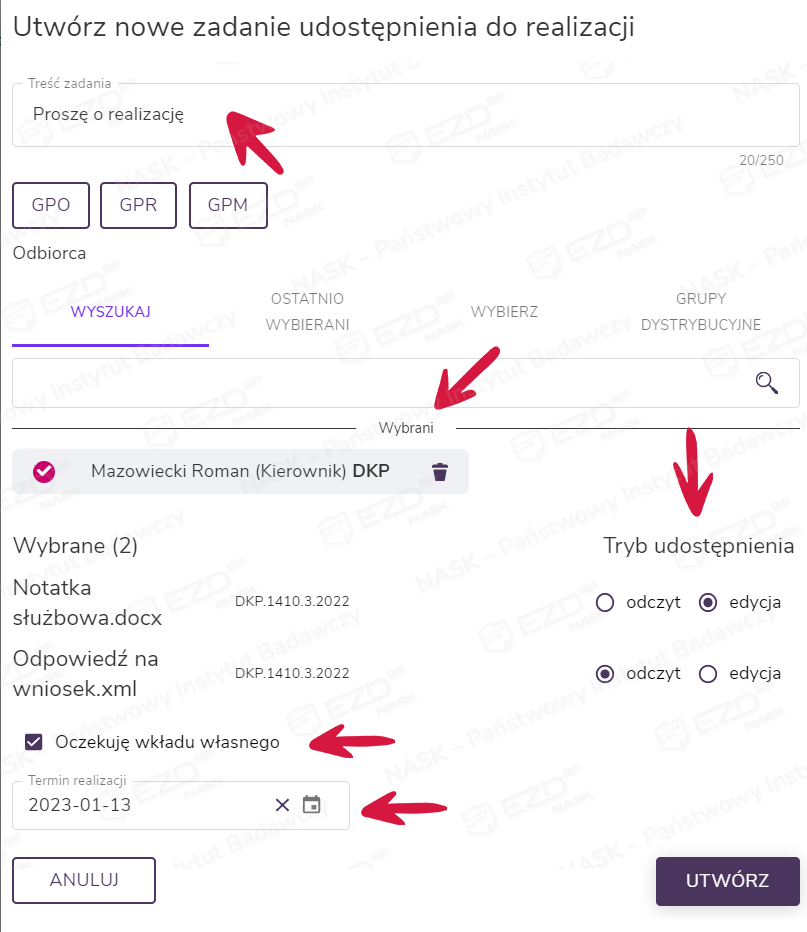Click the magnifying glass search icon
The image size is (807, 932).
point(767,382)
